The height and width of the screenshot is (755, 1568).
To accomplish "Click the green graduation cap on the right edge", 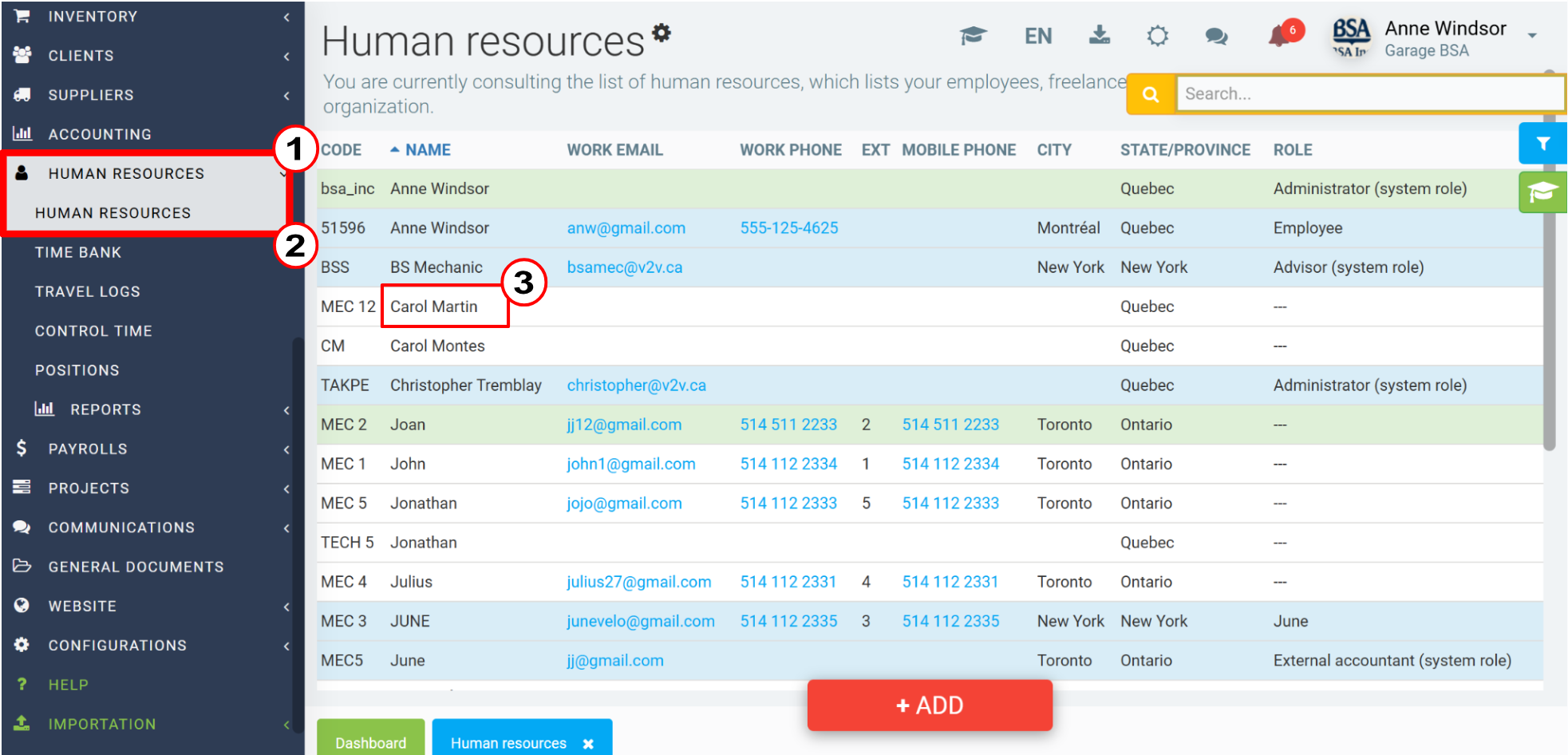I will tap(1542, 192).
